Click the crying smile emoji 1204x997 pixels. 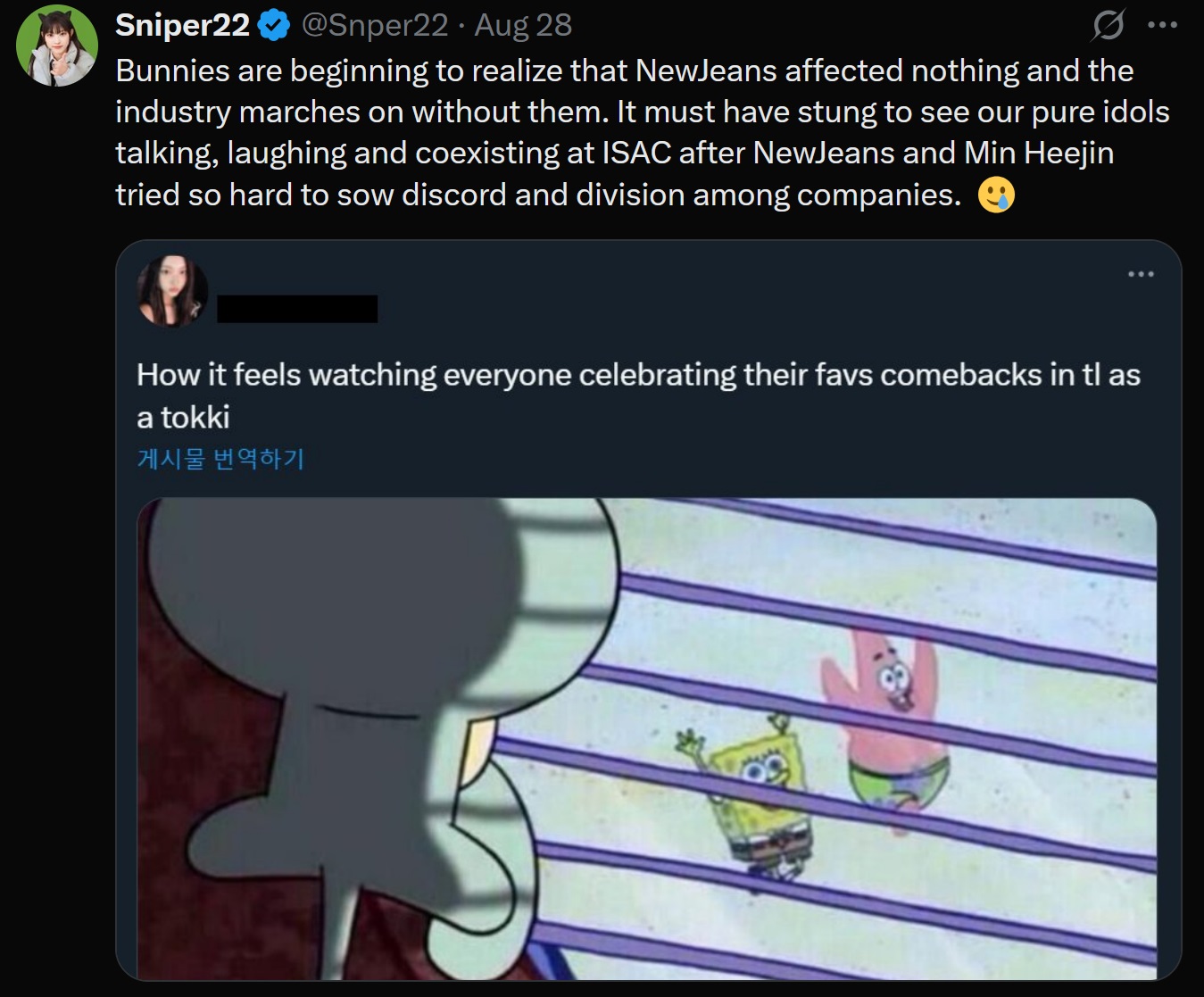tap(996, 195)
